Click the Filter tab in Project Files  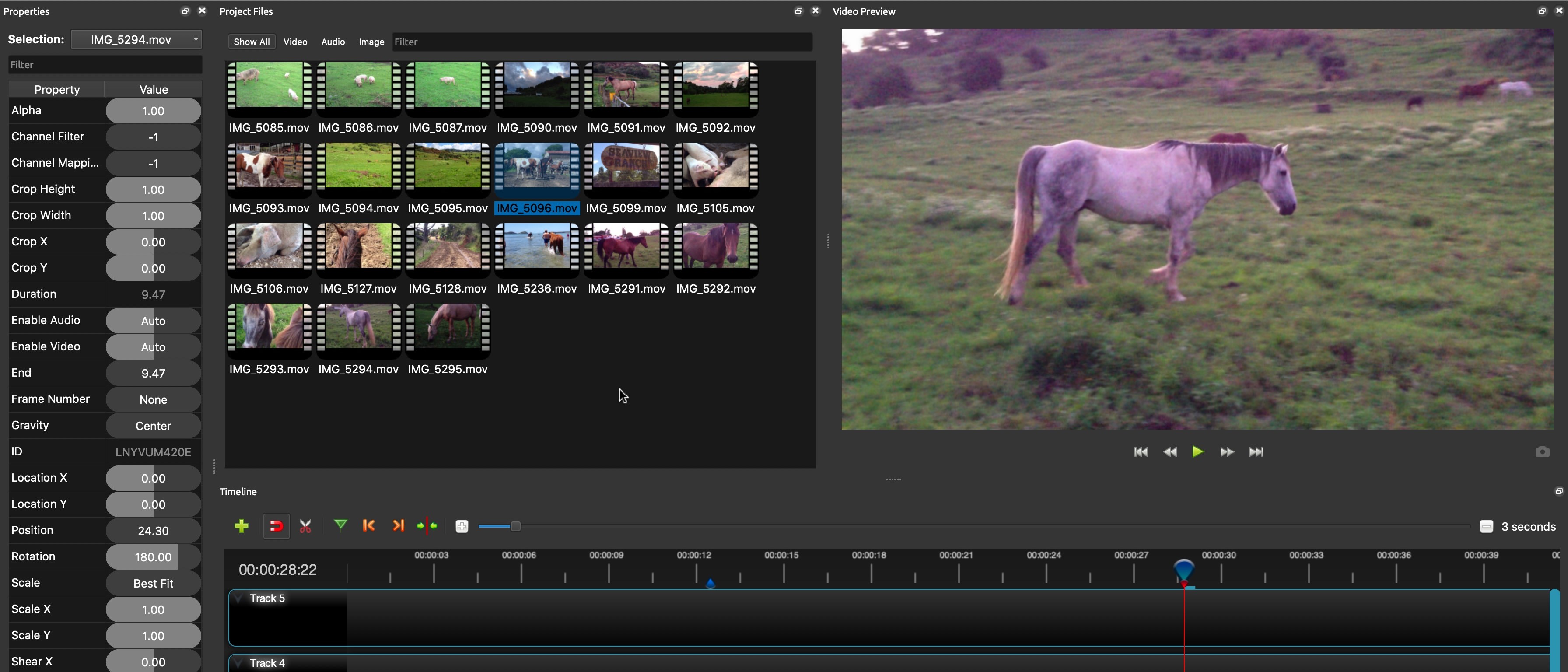click(x=406, y=41)
